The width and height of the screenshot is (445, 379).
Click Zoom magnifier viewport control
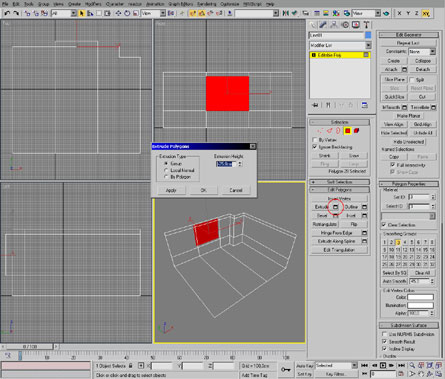[x=412, y=366]
